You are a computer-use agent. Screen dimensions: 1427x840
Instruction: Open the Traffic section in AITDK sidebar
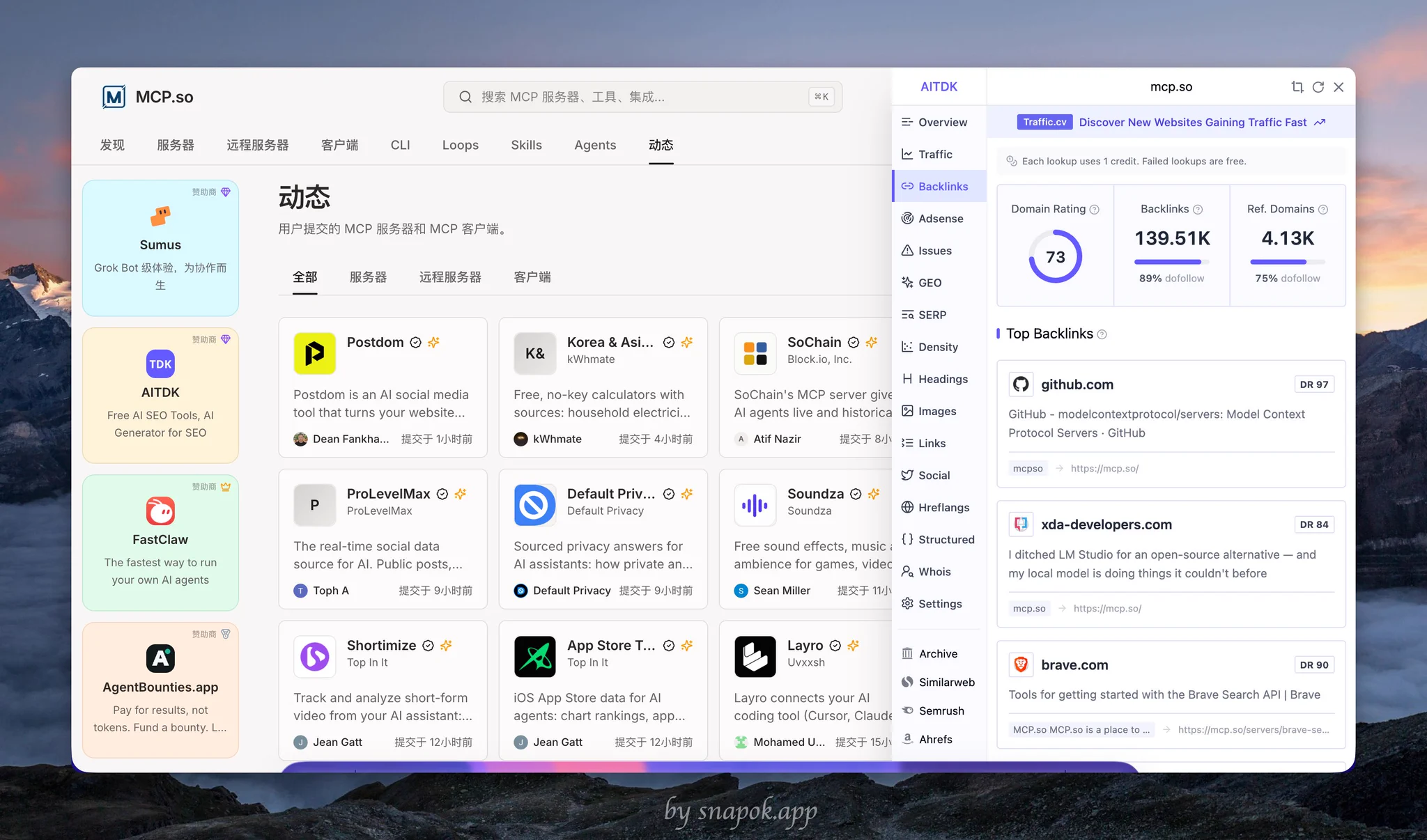pos(939,154)
